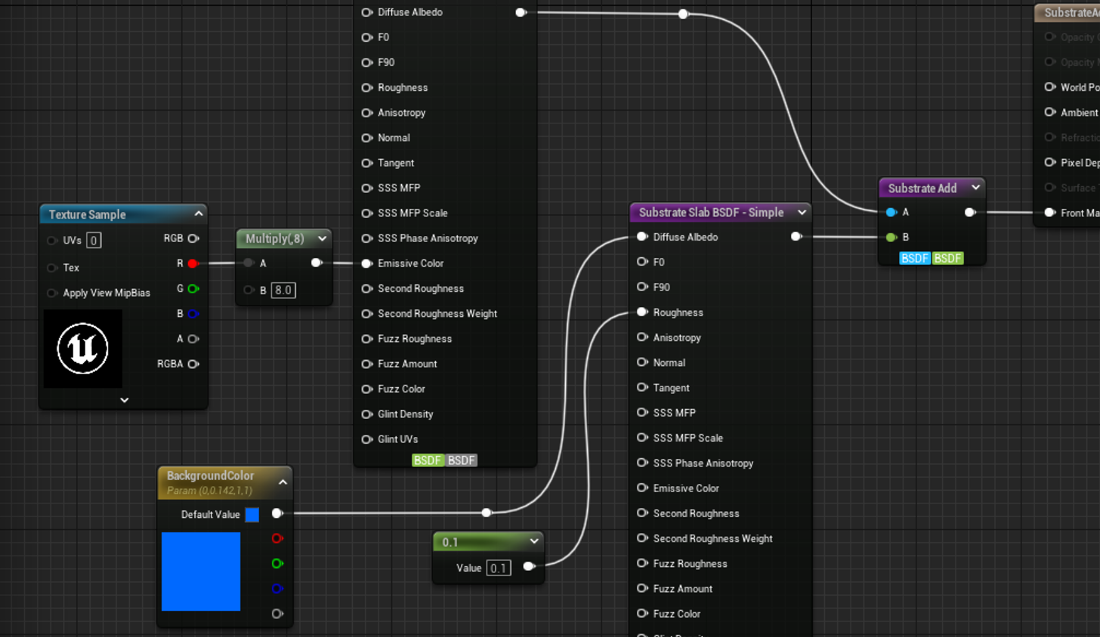
Task: Select the BackgroundColor node title
Action: tap(210, 476)
